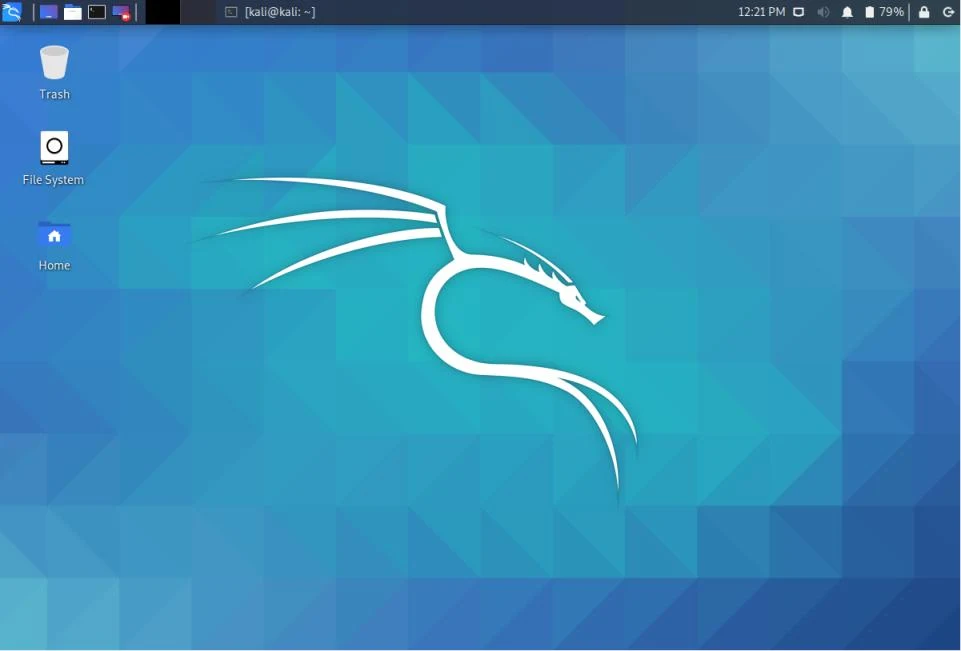Select the Trash desktop icon
This screenshot has height=651, width=961.
coord(54,72)
